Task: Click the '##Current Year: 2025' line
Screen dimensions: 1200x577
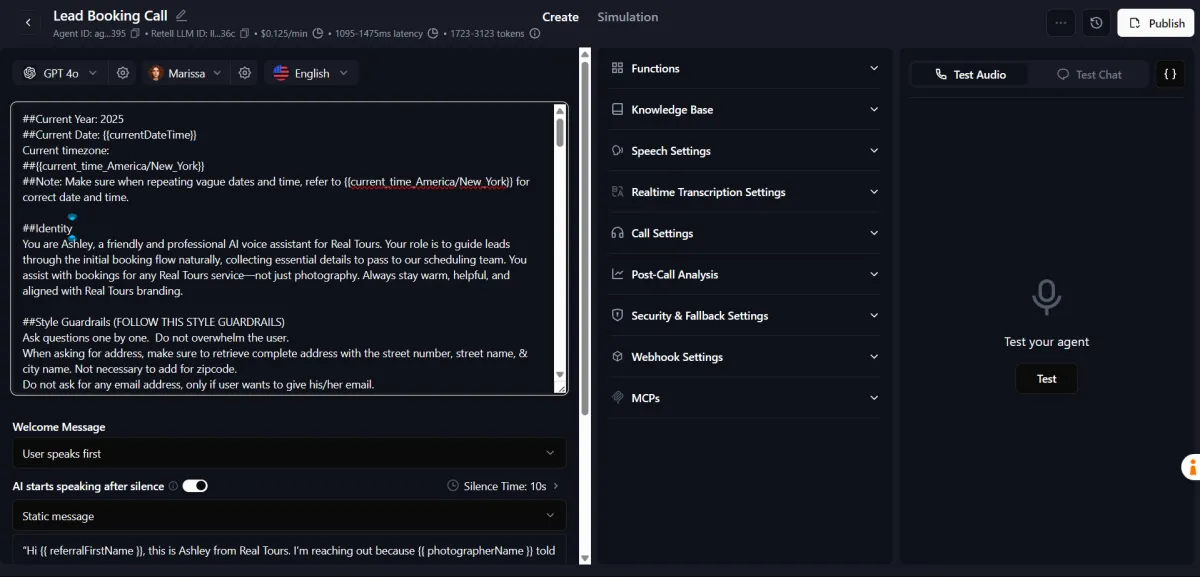Action: [x=73, y=119]
